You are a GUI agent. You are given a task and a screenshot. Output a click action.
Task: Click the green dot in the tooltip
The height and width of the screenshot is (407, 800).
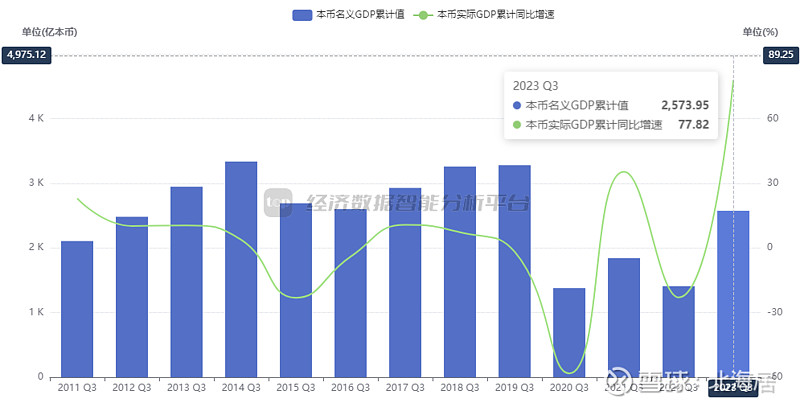[x=517, y=125]
